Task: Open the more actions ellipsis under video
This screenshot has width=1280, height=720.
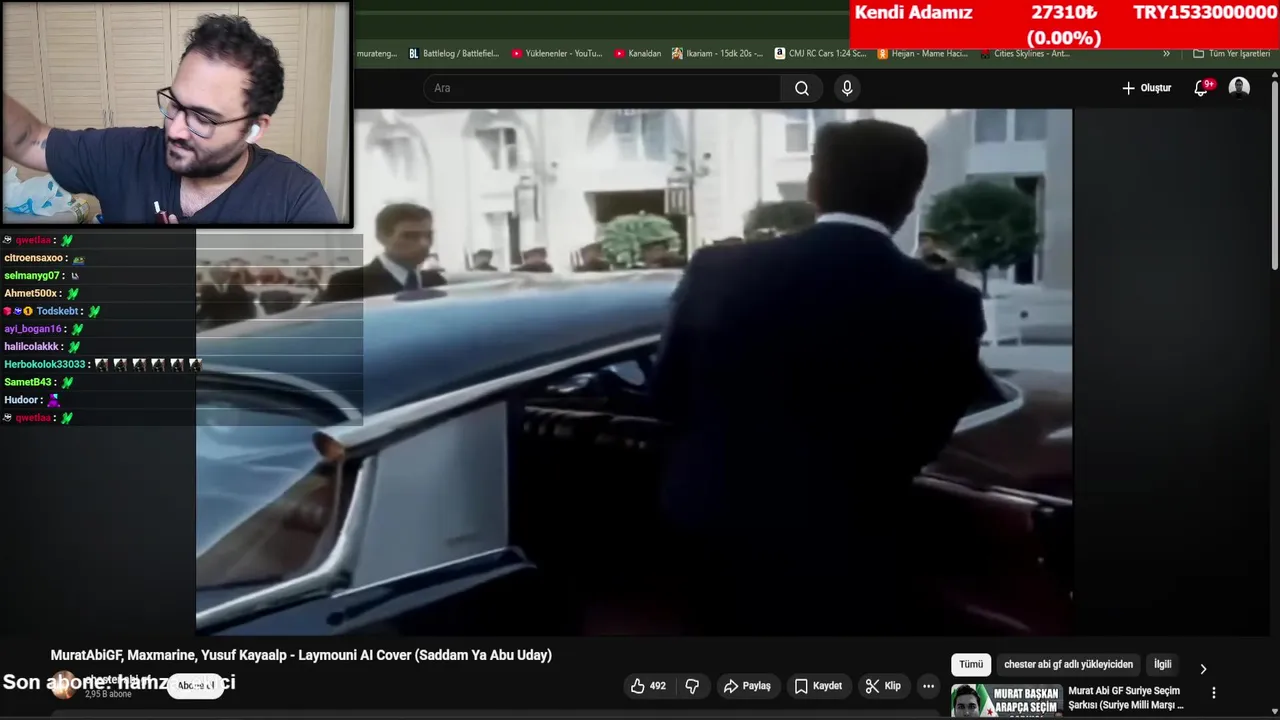Action: tap(929, 686)
